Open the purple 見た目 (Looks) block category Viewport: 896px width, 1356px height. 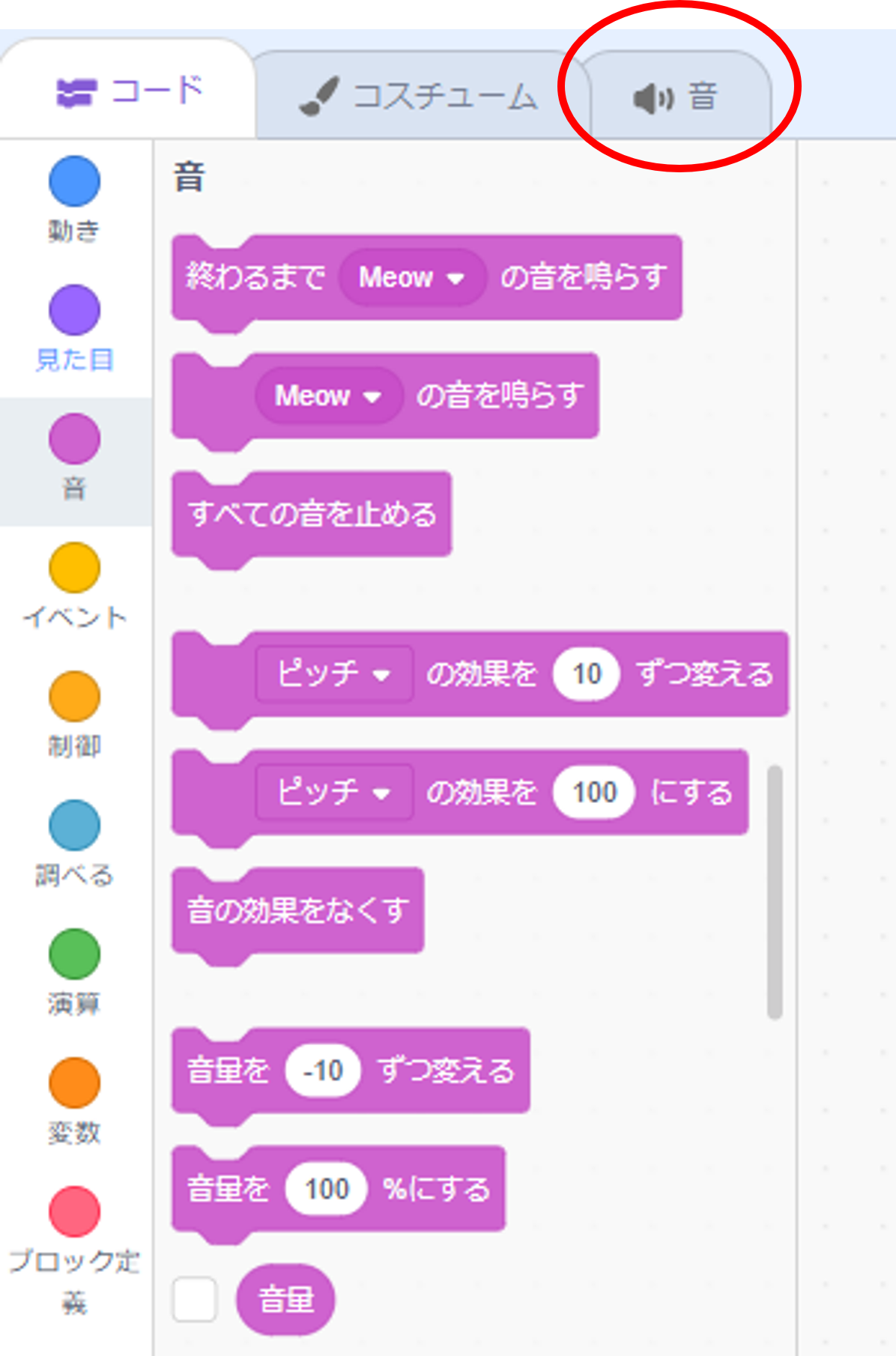point(74,310)
